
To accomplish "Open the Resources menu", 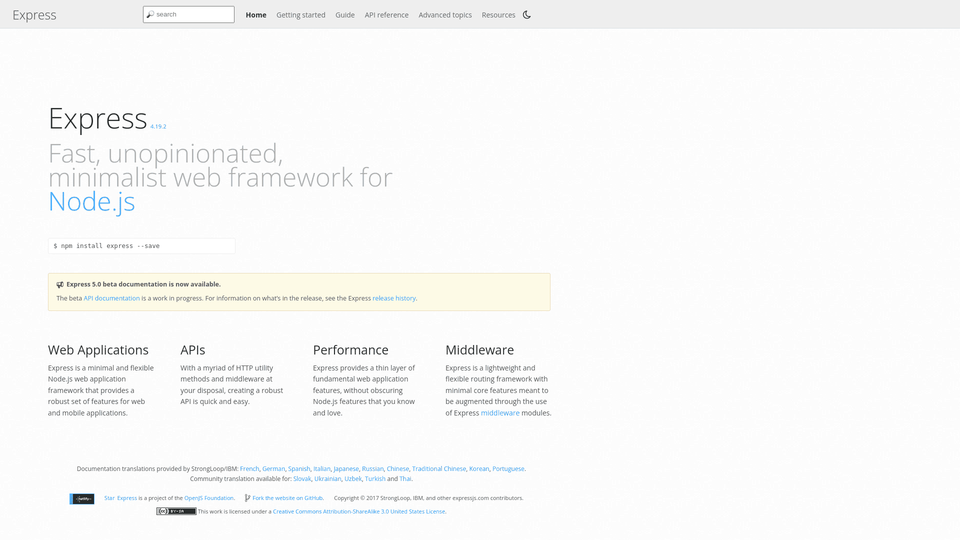I will pos(498,15).
